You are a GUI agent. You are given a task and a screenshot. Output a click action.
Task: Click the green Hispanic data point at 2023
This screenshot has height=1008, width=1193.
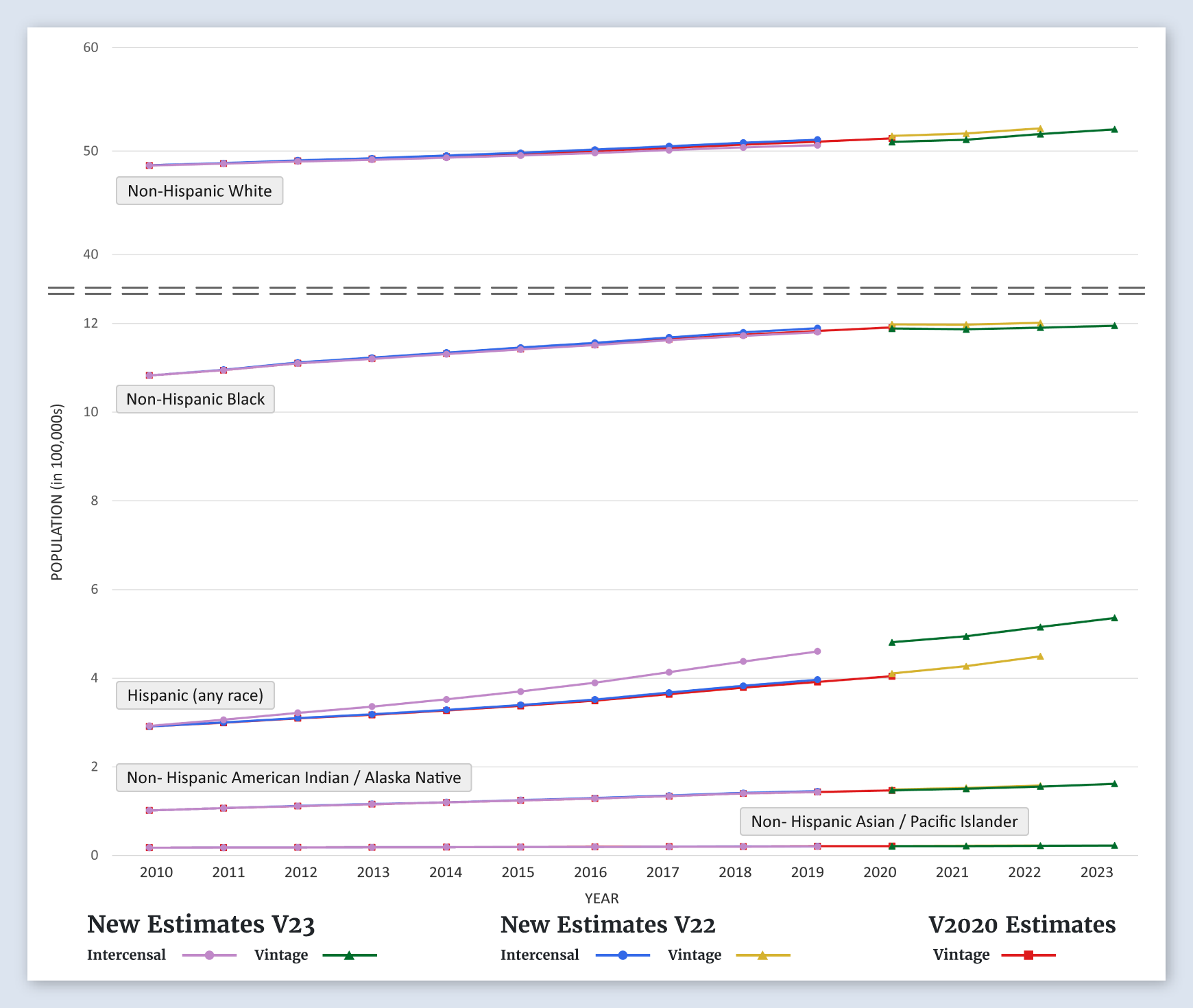click(x=1114, y=618)
